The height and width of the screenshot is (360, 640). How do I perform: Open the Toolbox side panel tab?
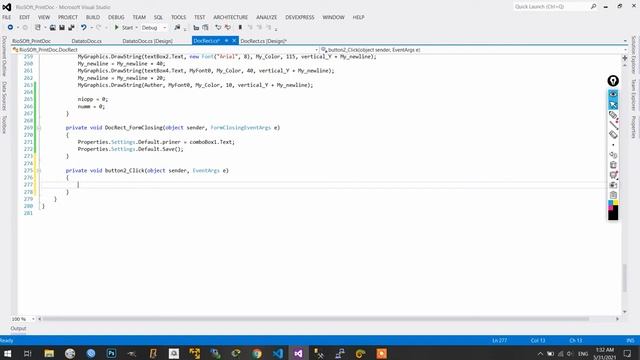tap(4, 124)
